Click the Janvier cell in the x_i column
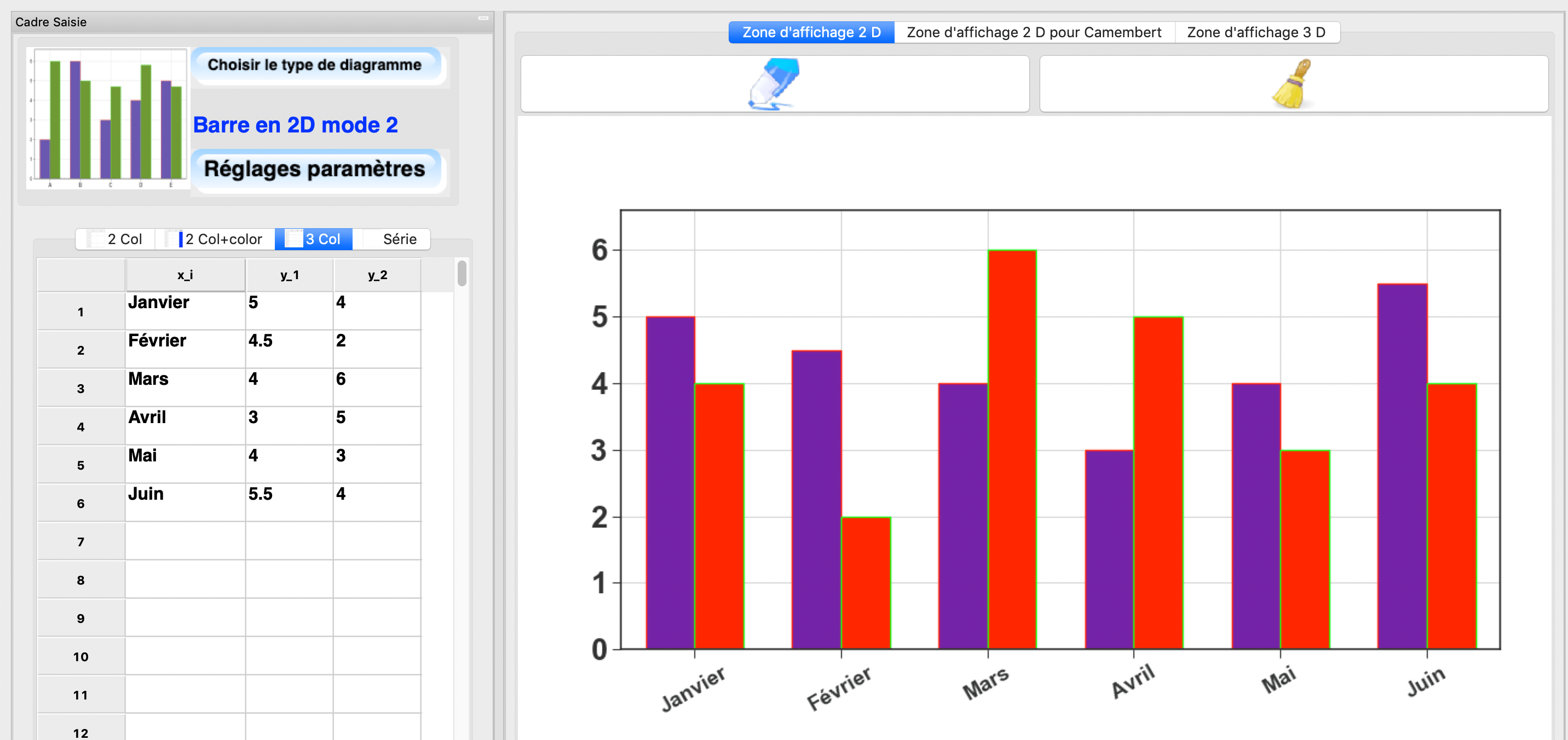Viewport: 1568px width, 740px height. (185, 311)
